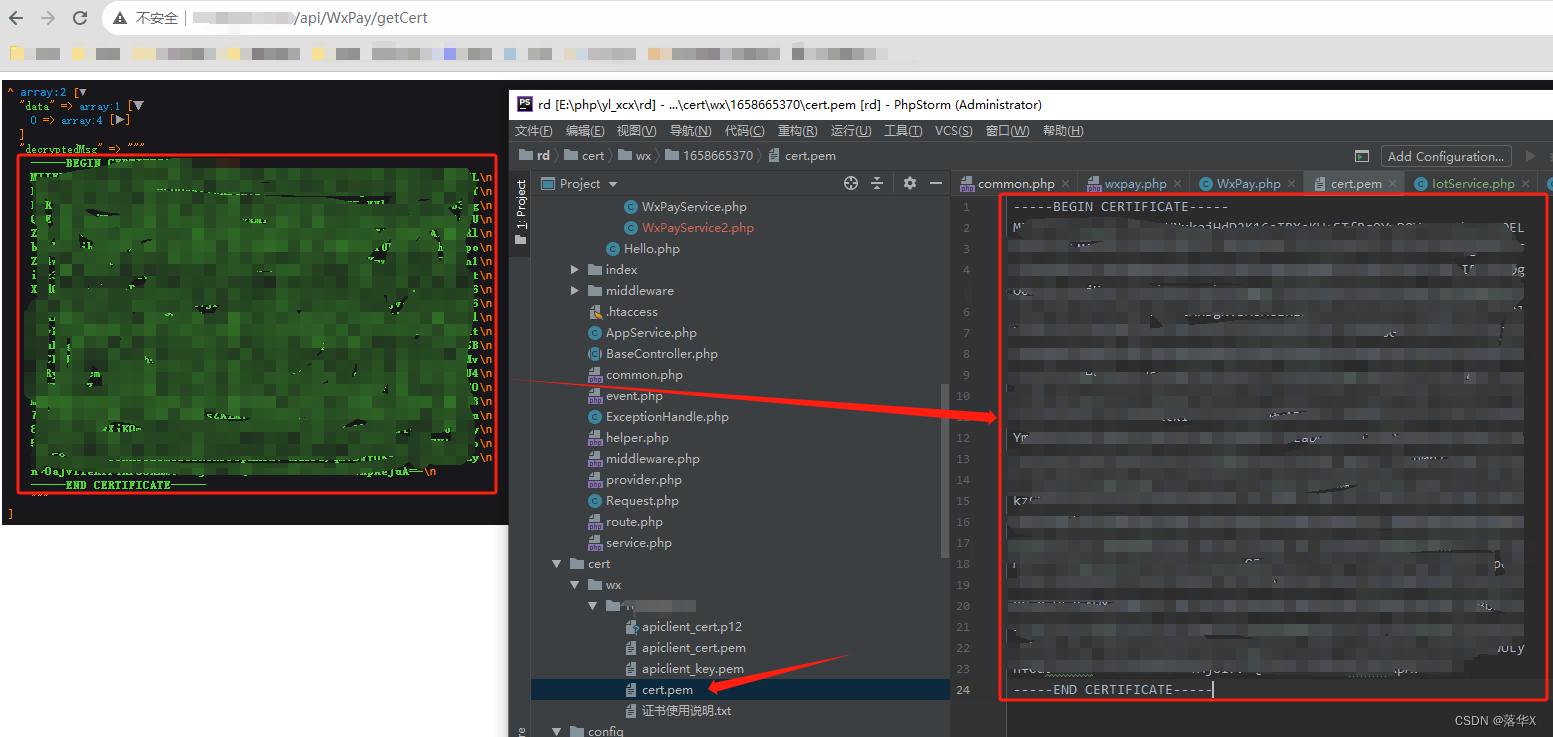The image size is (1553, 737).
Task: Click the browser back arrow
Action: point(17,18)
